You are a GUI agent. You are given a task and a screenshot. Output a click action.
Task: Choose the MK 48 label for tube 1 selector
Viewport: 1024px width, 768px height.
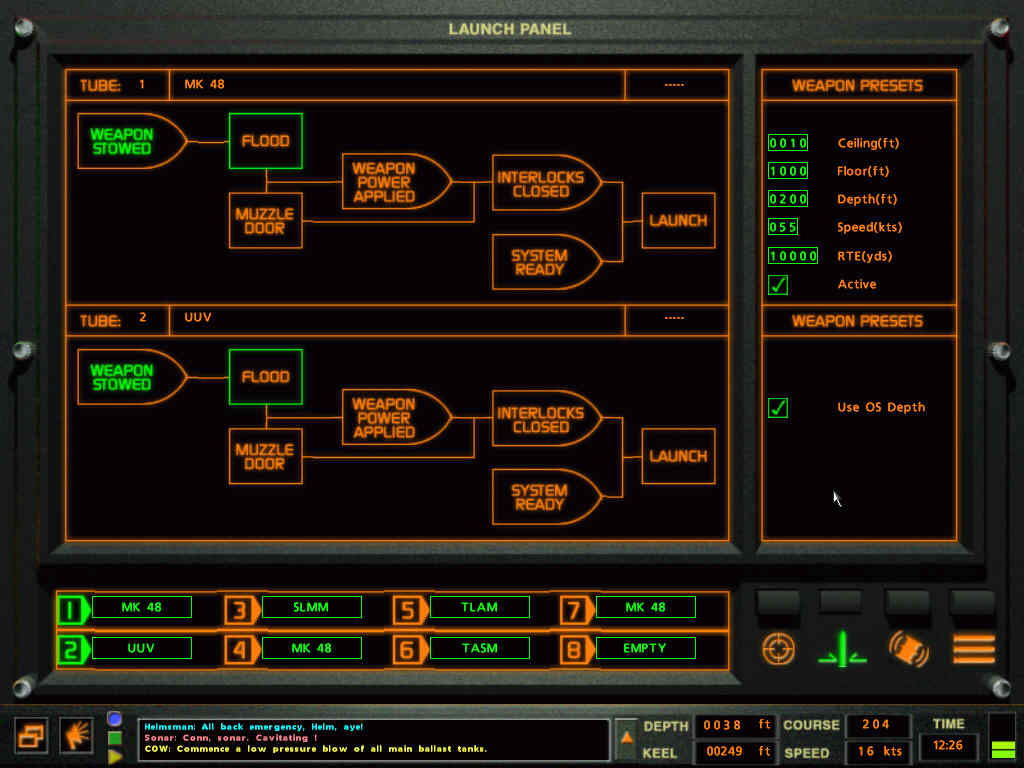[142, 607]
